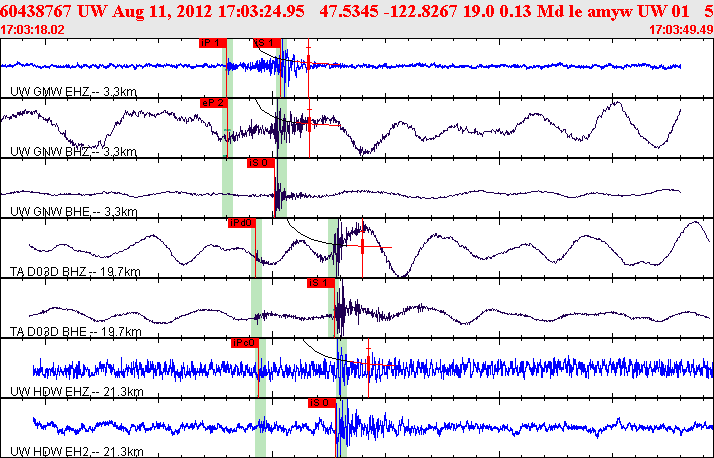The height and width of the screenshot is (458, 714).
Task: Select the 'iS 0' pick flag on bottom HDW trace
Action: (x=321, y=403)
